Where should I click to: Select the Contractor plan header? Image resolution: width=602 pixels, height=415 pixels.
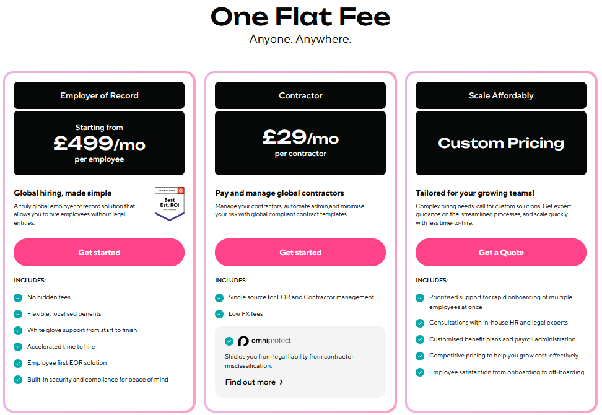coord(300,95)
